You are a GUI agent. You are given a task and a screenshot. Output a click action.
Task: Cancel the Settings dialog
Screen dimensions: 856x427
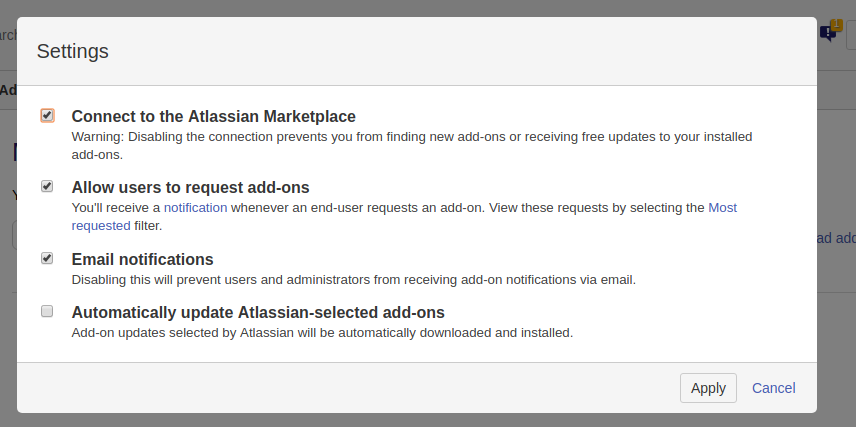[773, 388]
